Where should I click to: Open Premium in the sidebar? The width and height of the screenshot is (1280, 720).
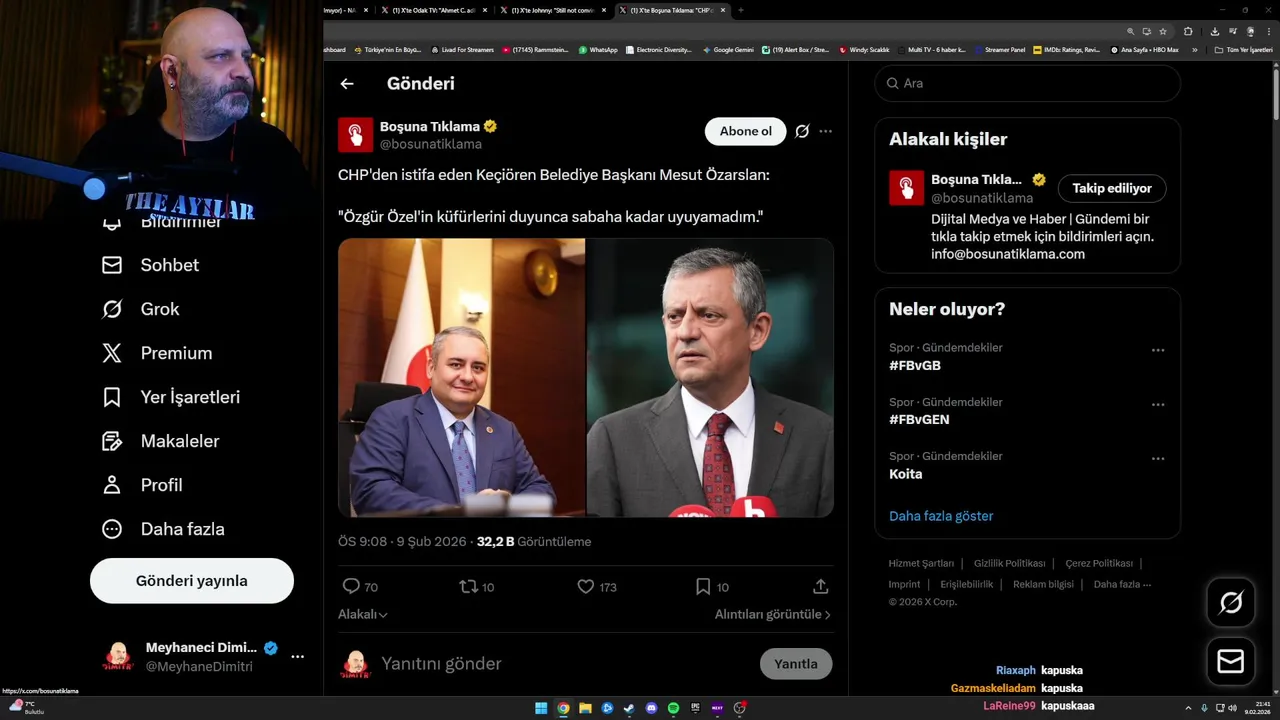[156, 353]
